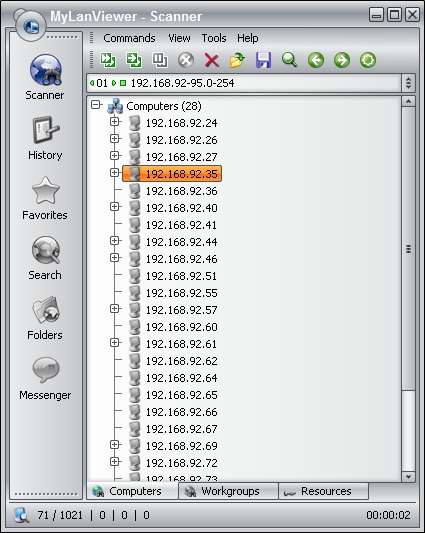Switch to the Computers tab
This screenshot has width=425, height=533.
(133, 491)
